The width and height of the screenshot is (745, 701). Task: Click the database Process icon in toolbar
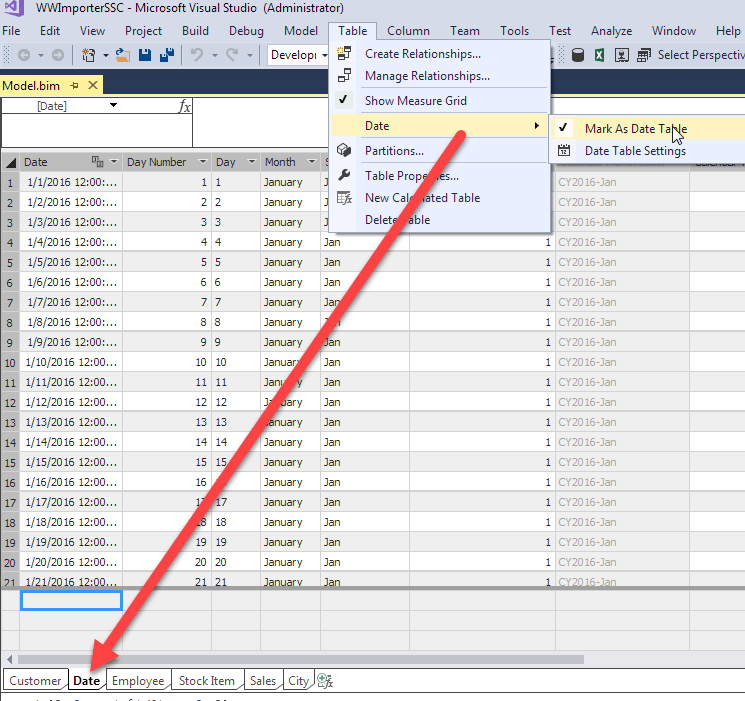tap(577, 55)
